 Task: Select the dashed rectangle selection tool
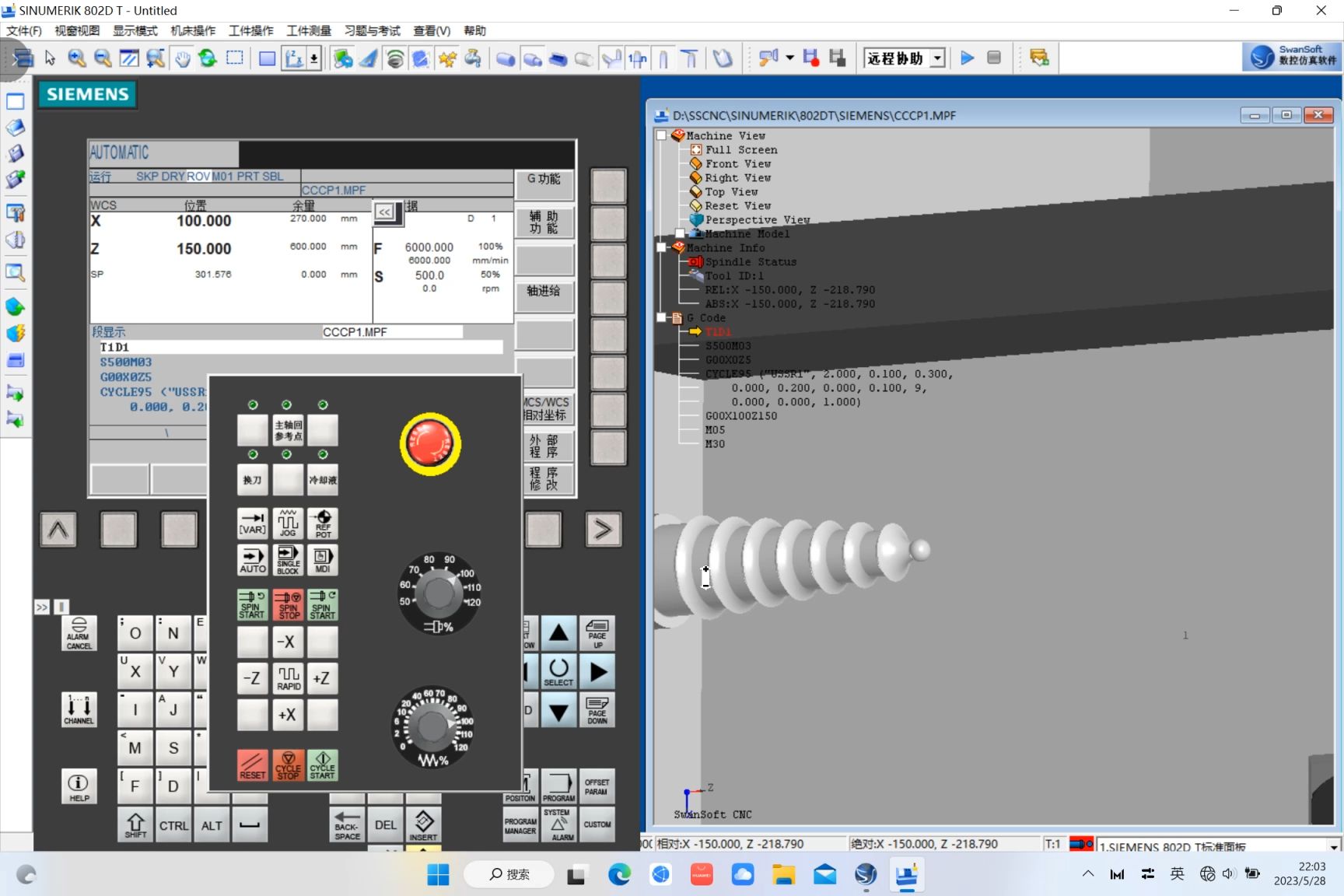234,58
